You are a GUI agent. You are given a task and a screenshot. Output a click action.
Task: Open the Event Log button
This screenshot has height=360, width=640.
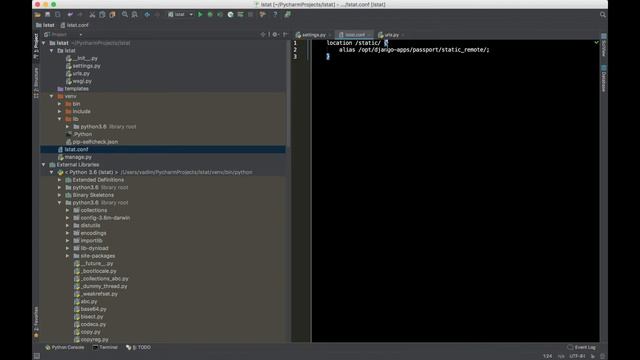point(582,347)
